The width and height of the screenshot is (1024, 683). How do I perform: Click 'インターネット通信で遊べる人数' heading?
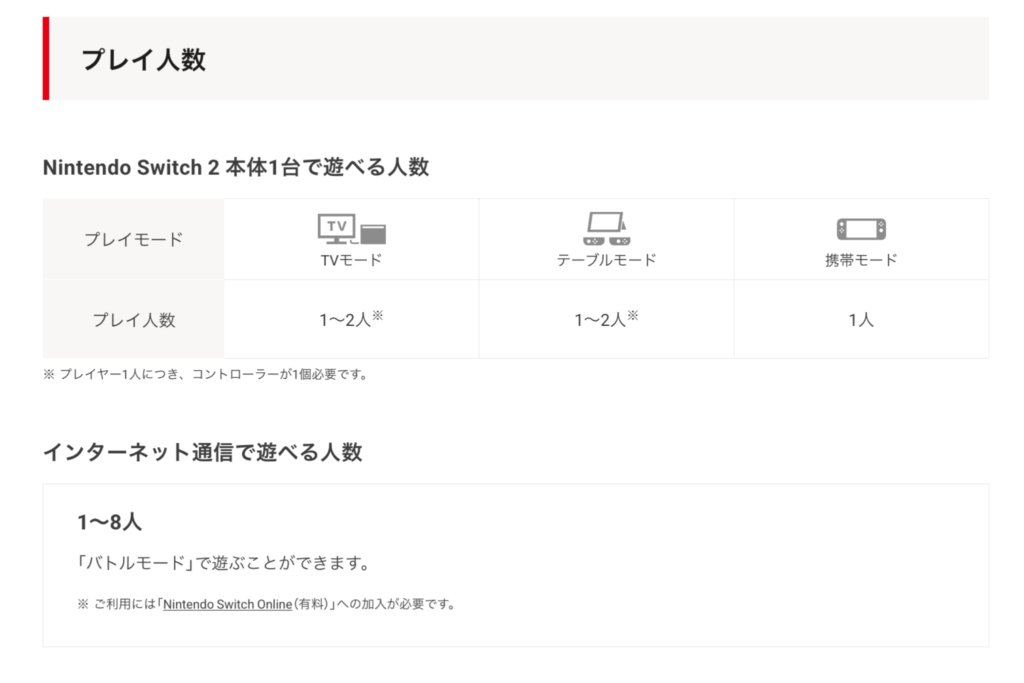(202, 452)
